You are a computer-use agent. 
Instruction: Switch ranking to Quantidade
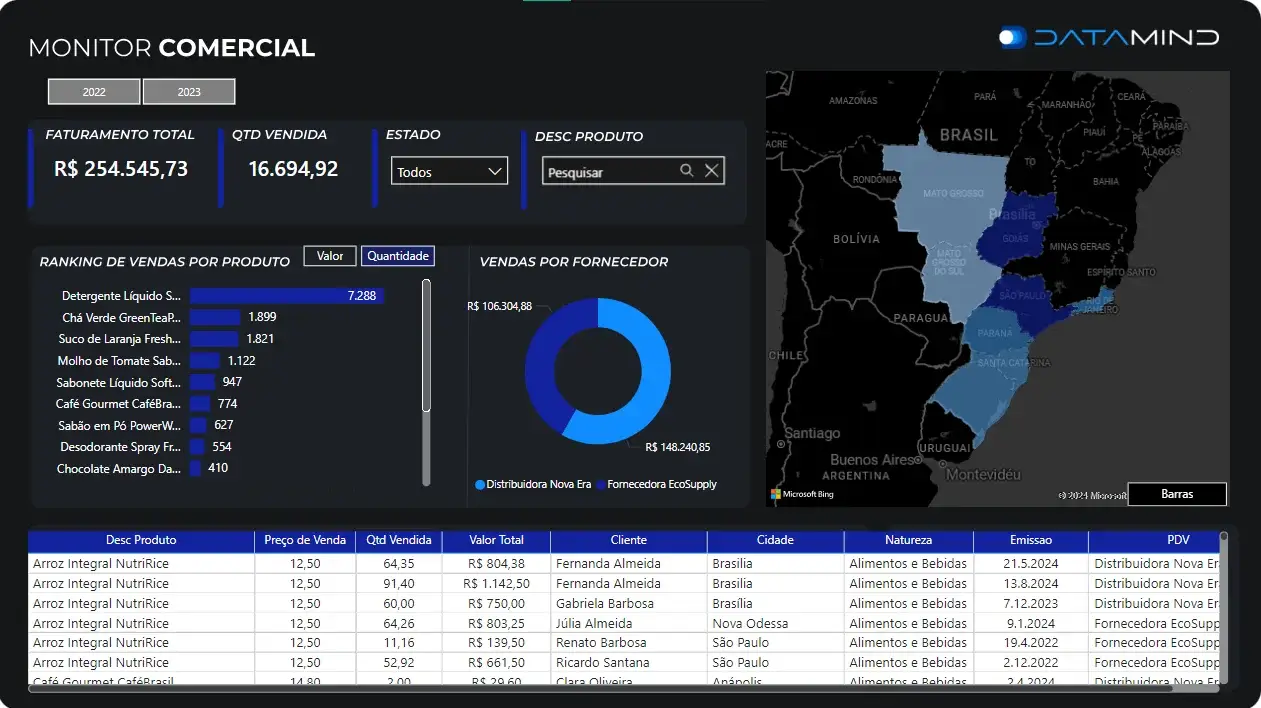tap(398, 256)
